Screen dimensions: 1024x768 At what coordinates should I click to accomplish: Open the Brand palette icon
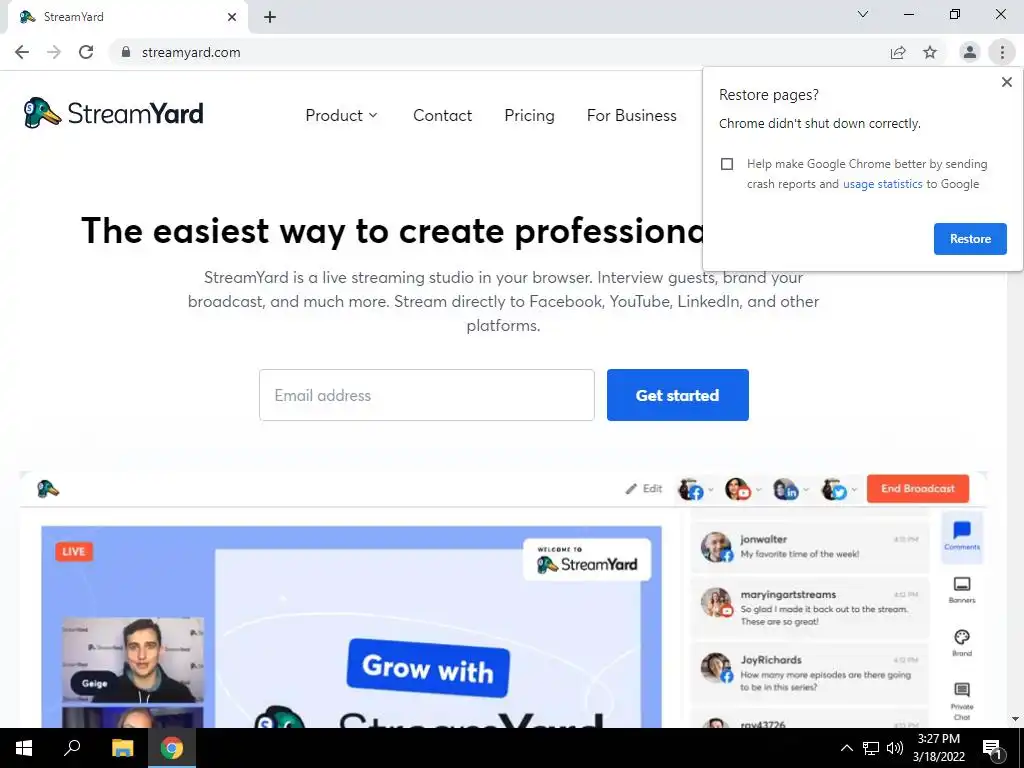point(962,643)
